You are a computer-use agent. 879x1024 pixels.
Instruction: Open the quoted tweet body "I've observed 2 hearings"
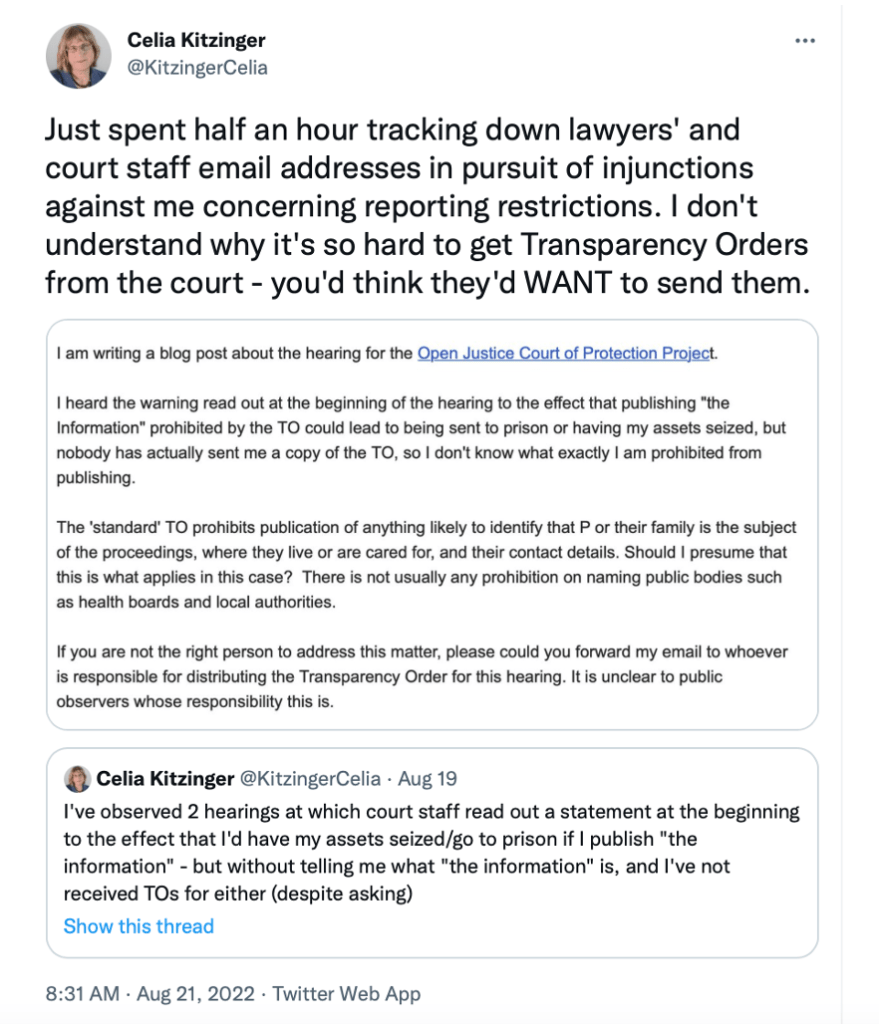tap(431, 852)
